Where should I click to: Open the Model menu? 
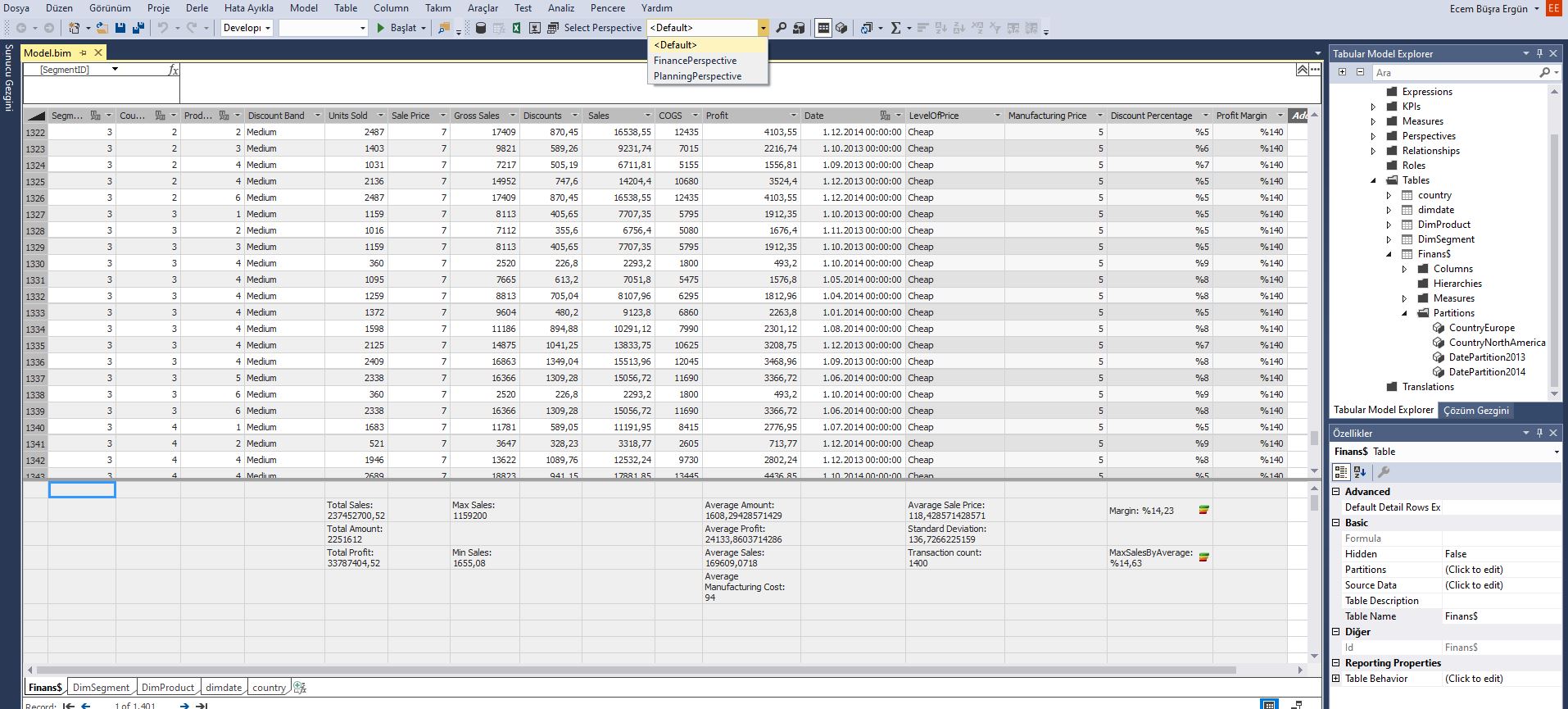(304, 8)
